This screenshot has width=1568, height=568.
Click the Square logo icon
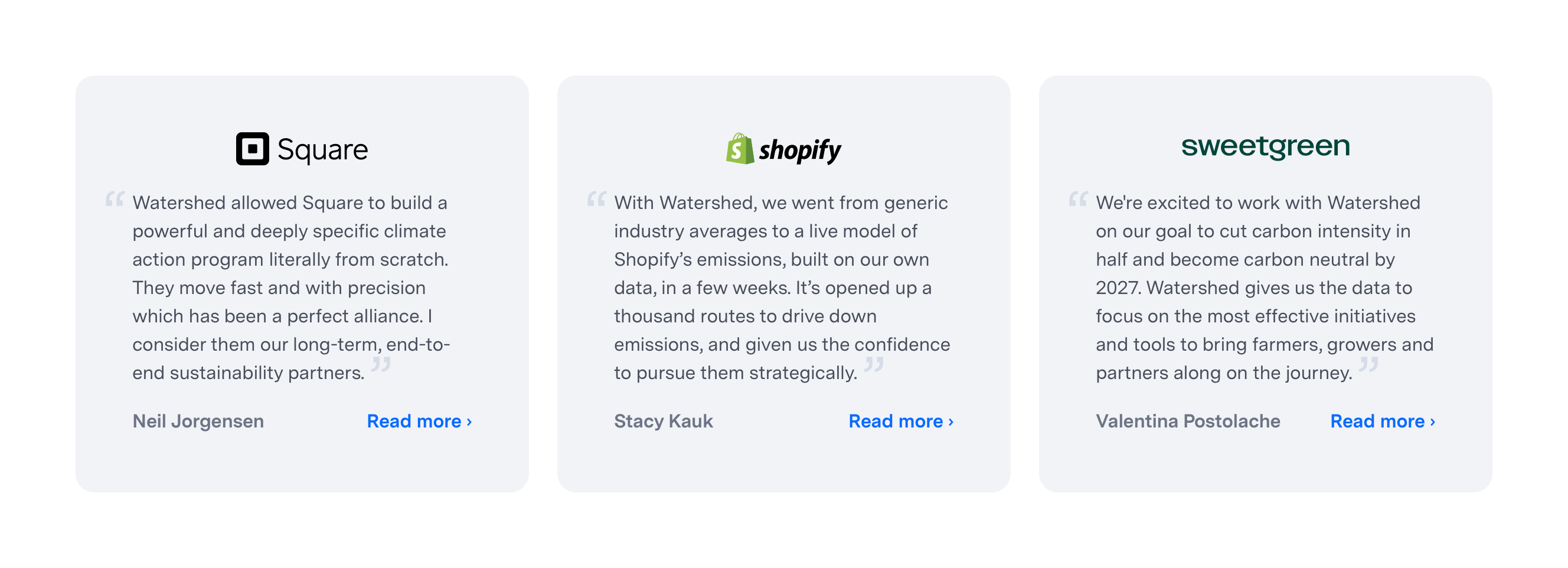pyautogui.click(x=252, y=149)
